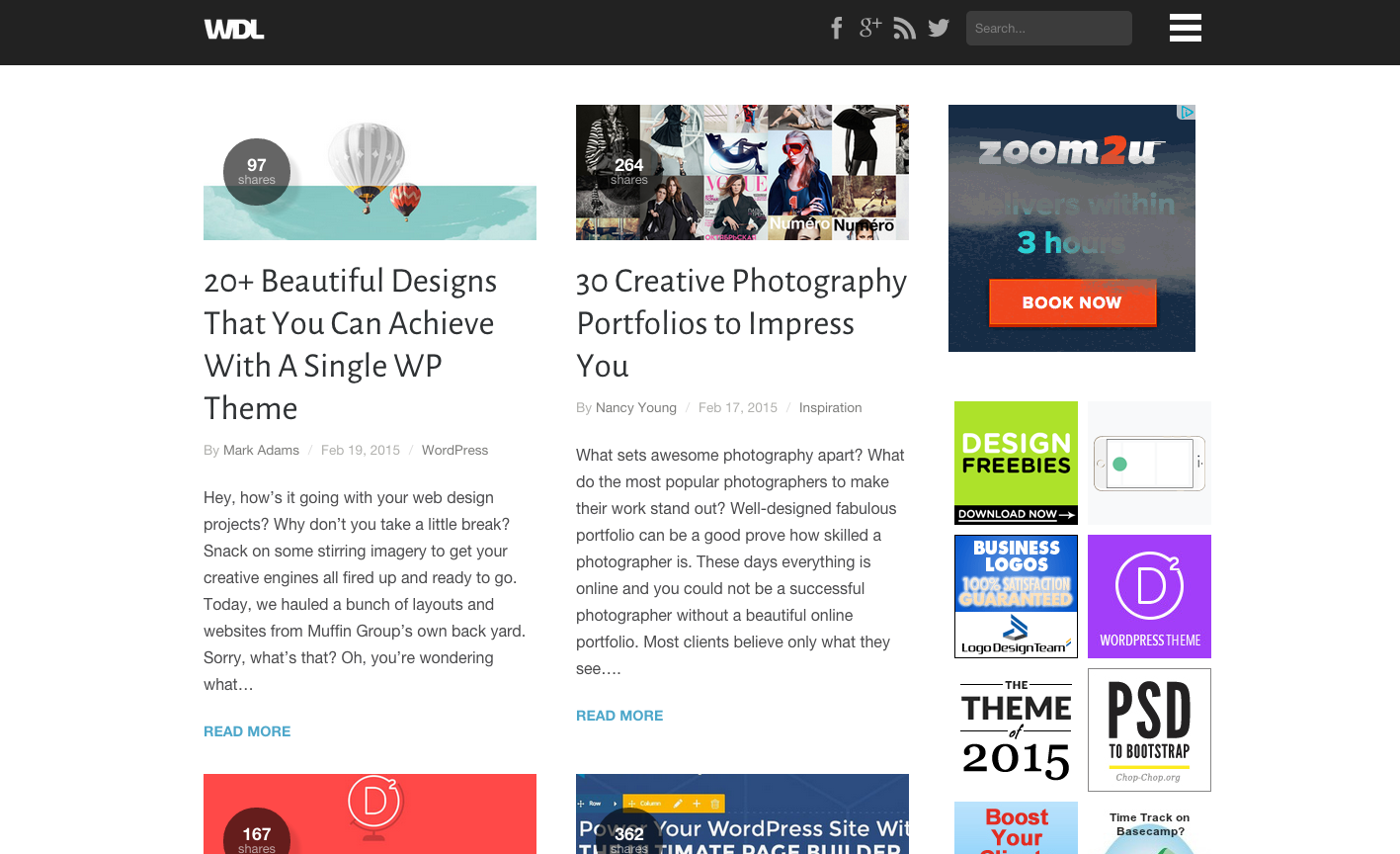This screenshot has height=854, width=1400.
Task: Click BOOK NOW in the zoom2u ad
Action: coord(1072,303)
